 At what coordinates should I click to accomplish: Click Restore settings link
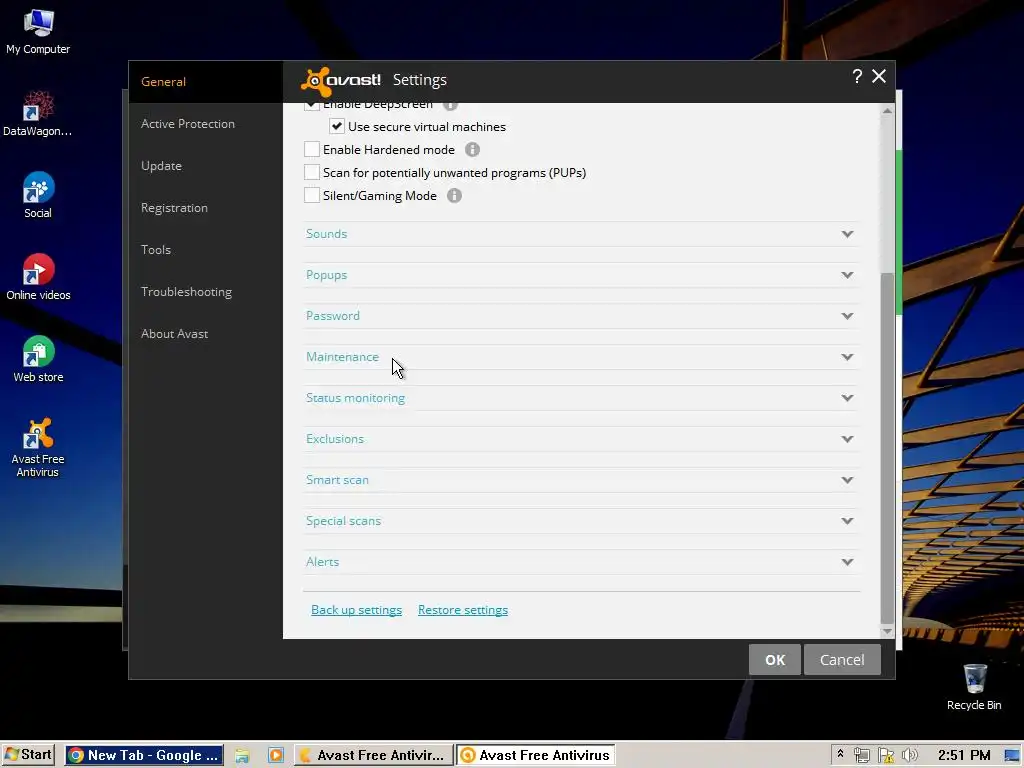pos(463,609)
